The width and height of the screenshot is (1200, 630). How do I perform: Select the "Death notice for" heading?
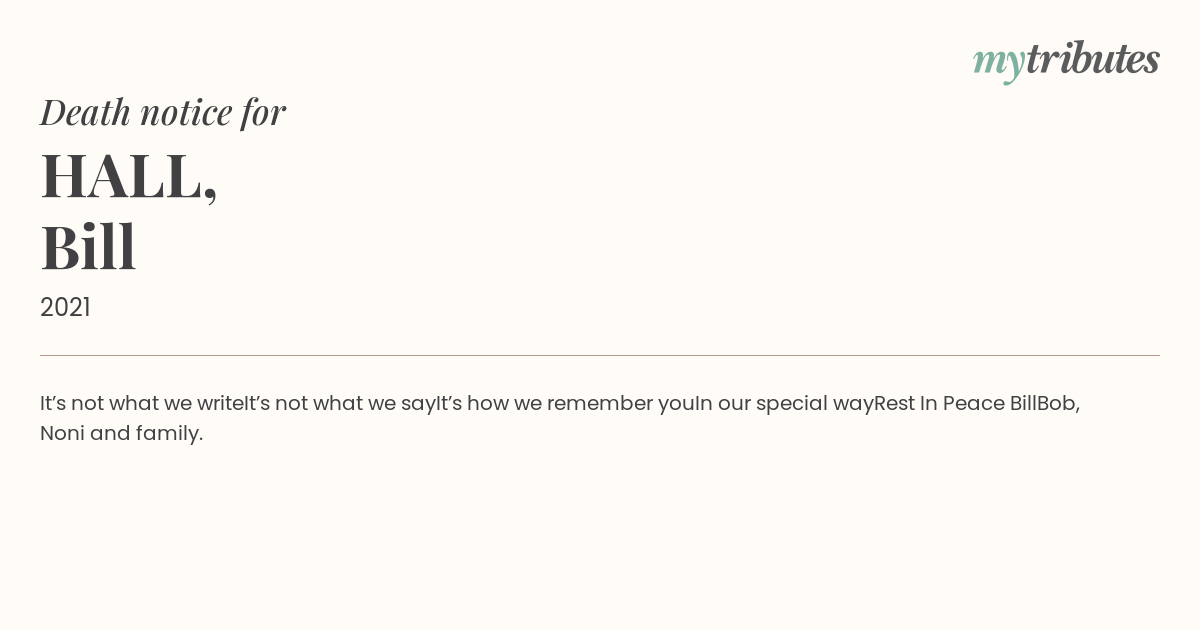[163, 112]
